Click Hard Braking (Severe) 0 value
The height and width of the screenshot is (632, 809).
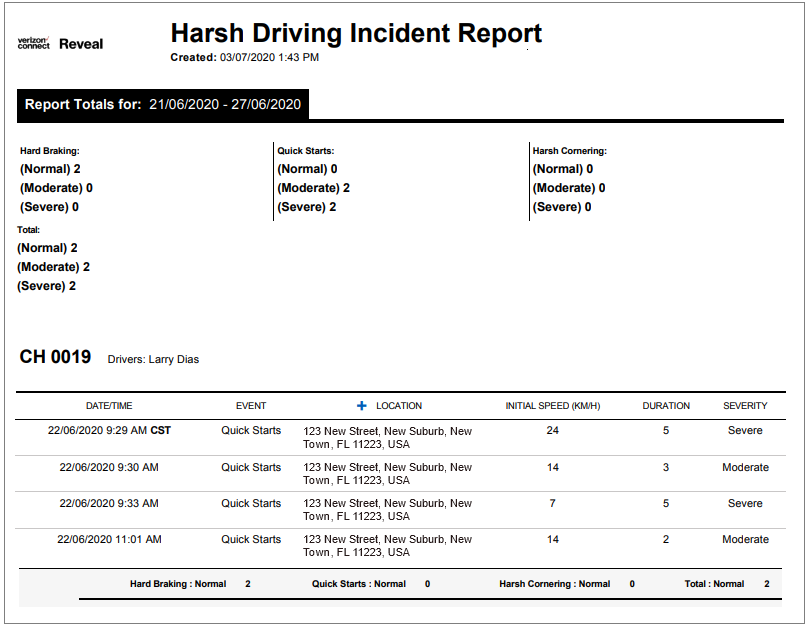pos(50,207)
